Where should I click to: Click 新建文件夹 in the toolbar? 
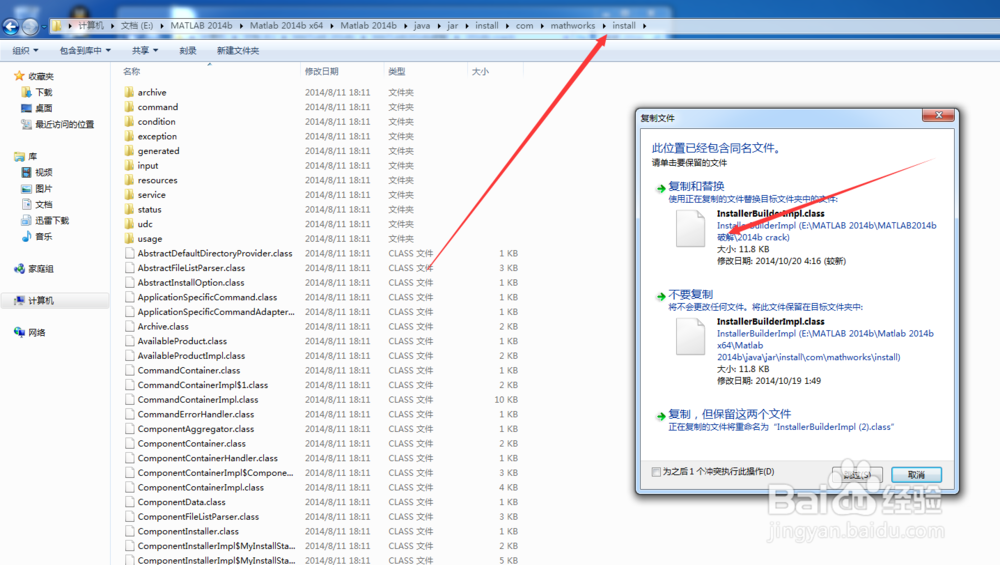click(238, 50)
